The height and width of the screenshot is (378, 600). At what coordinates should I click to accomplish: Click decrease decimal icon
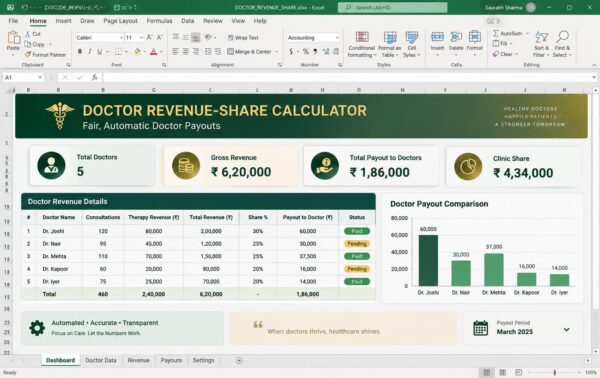coord(336,51)
